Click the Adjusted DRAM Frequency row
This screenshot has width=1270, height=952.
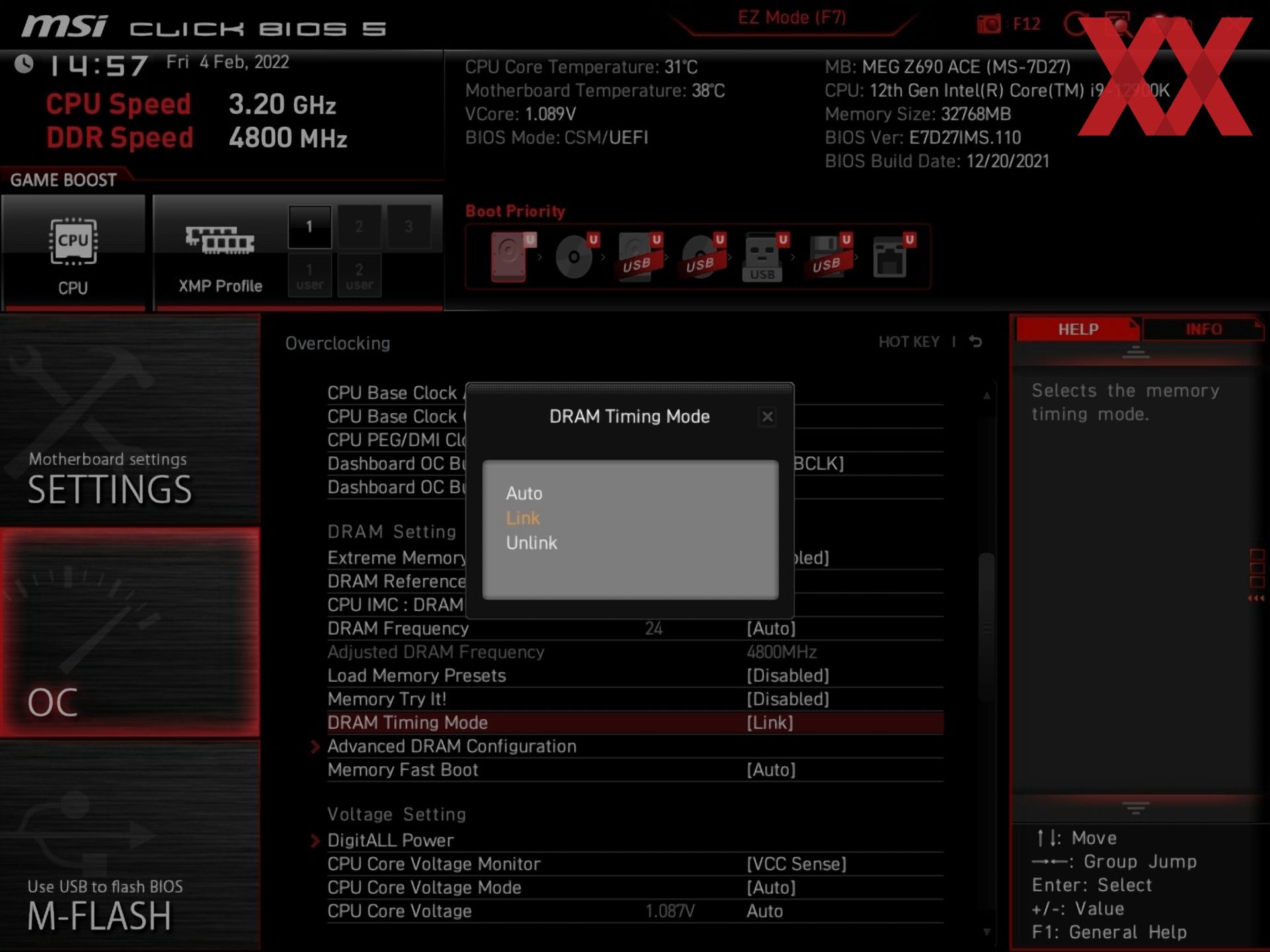point(635,652)
